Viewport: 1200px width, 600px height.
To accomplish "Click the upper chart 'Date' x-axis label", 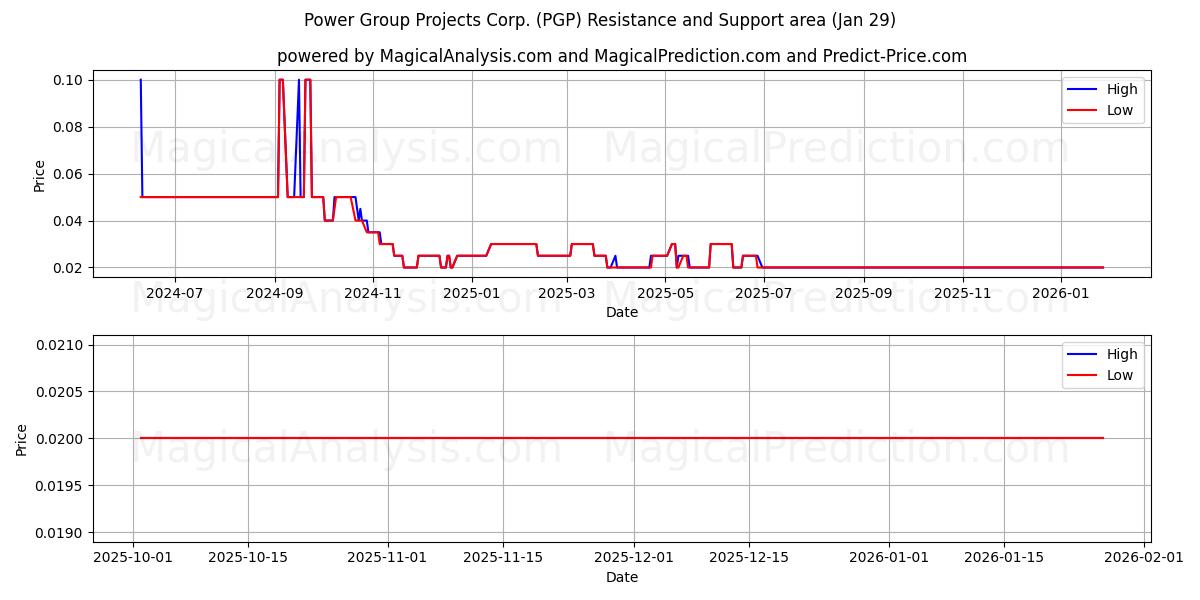I will coord(622,313).
